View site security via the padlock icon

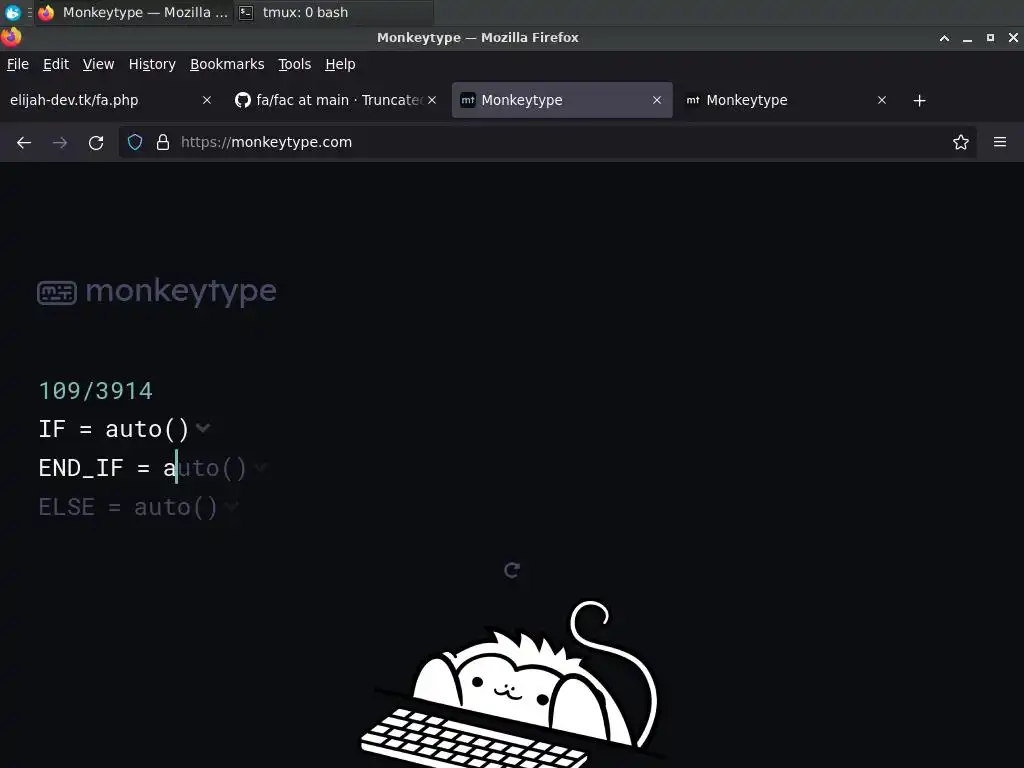coord(163,142)
